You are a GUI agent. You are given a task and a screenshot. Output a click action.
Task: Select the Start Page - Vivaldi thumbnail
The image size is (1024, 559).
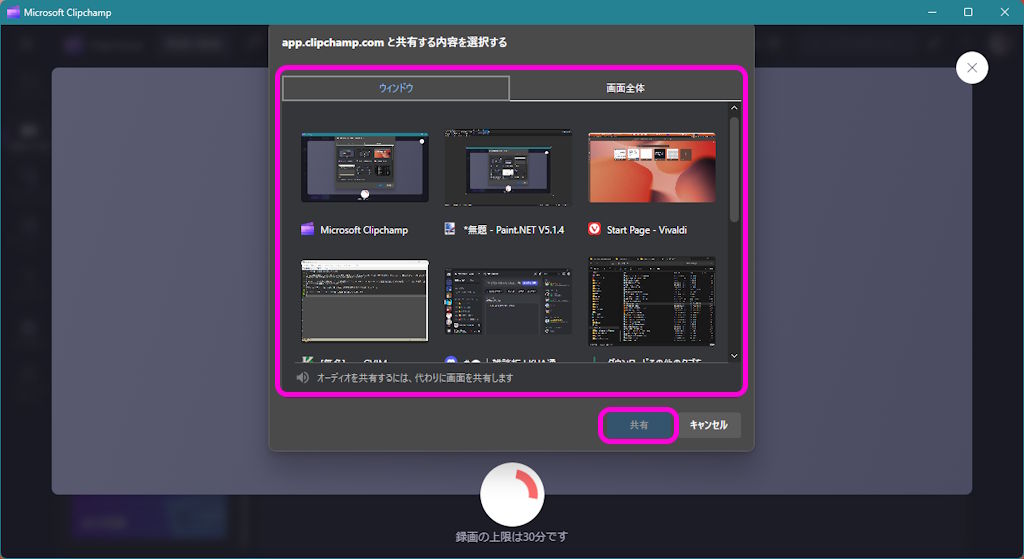(652, 167)
